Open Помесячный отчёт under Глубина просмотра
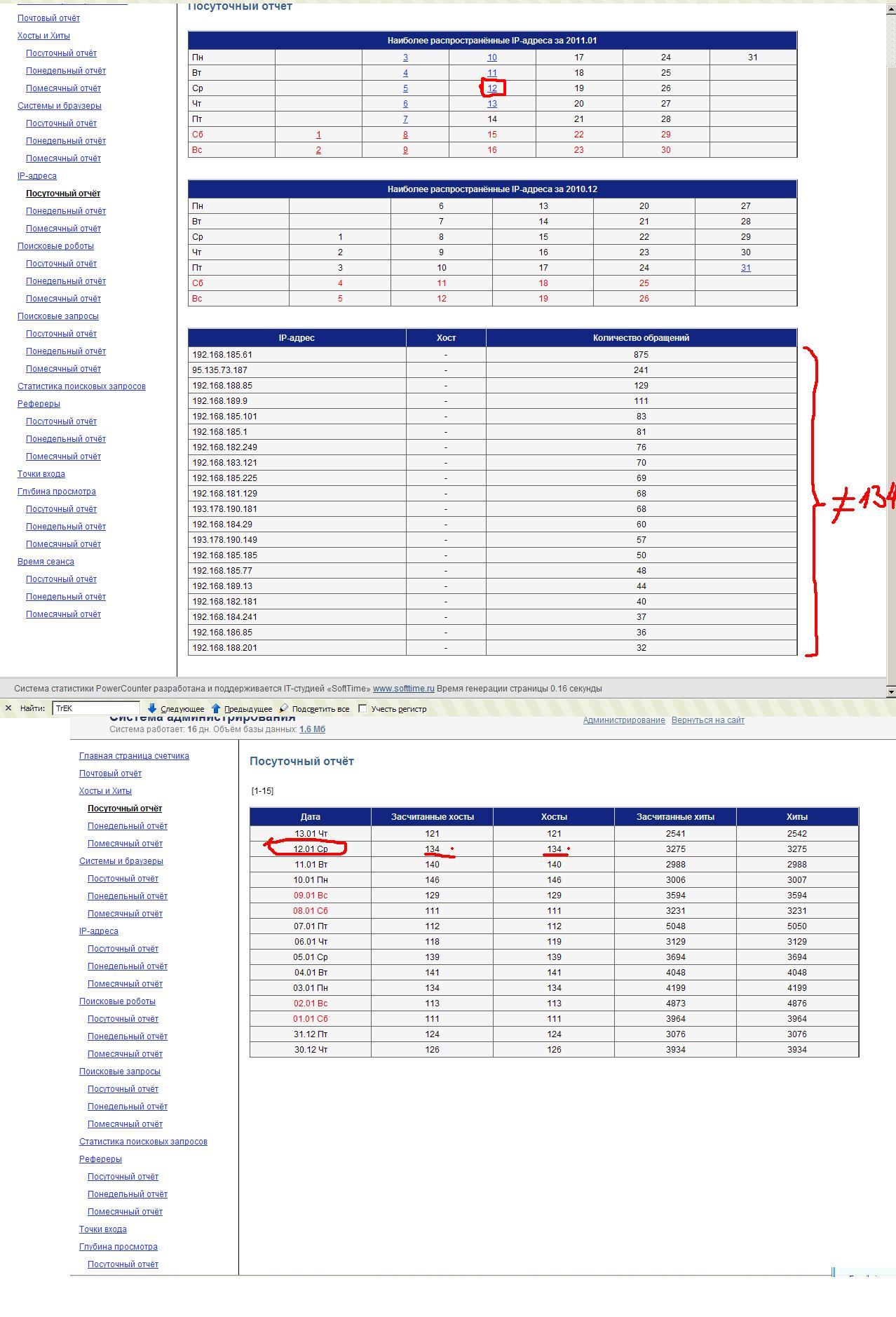 tap(63, 544)
